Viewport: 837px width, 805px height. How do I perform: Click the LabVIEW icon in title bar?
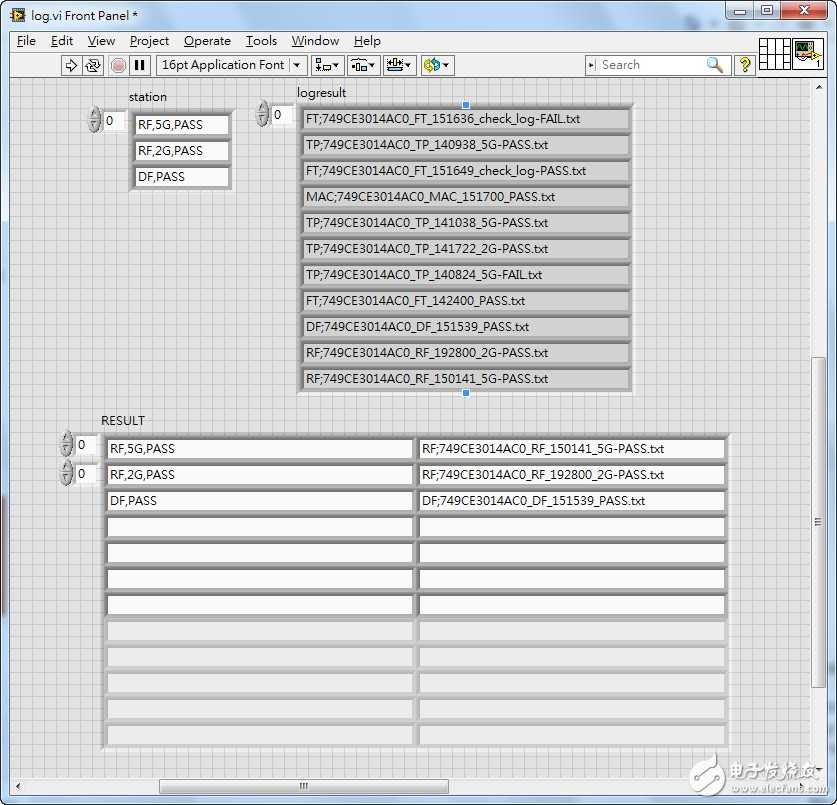click(x=18, y=15)
